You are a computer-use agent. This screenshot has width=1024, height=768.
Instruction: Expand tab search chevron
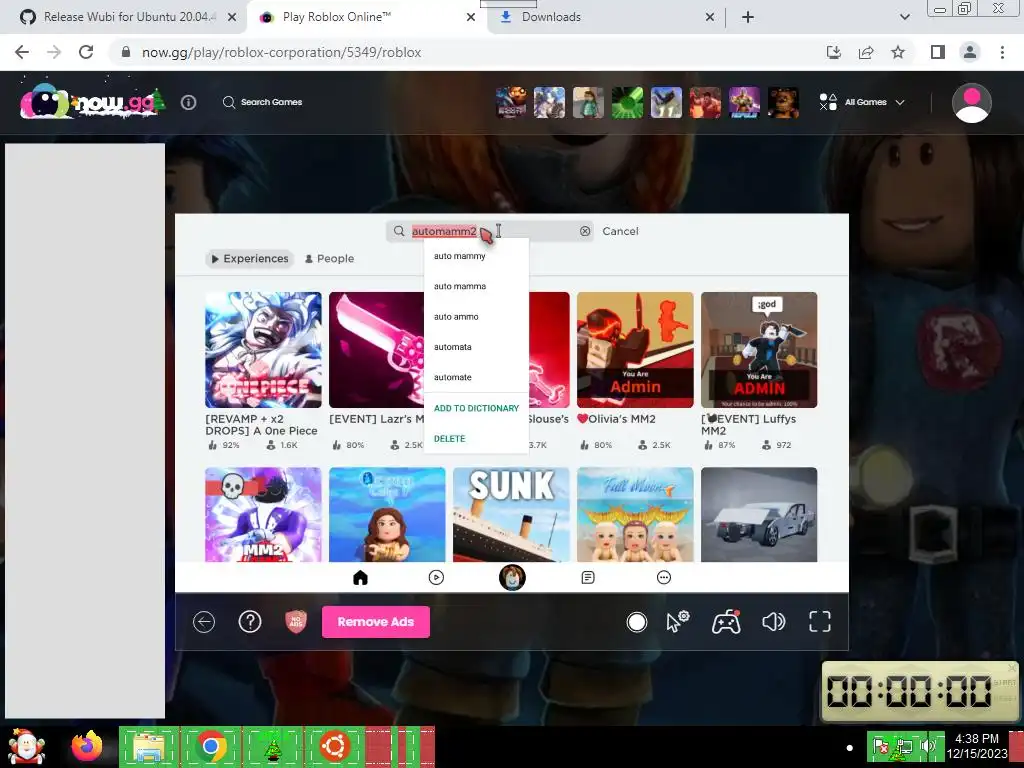click(904, 18)
